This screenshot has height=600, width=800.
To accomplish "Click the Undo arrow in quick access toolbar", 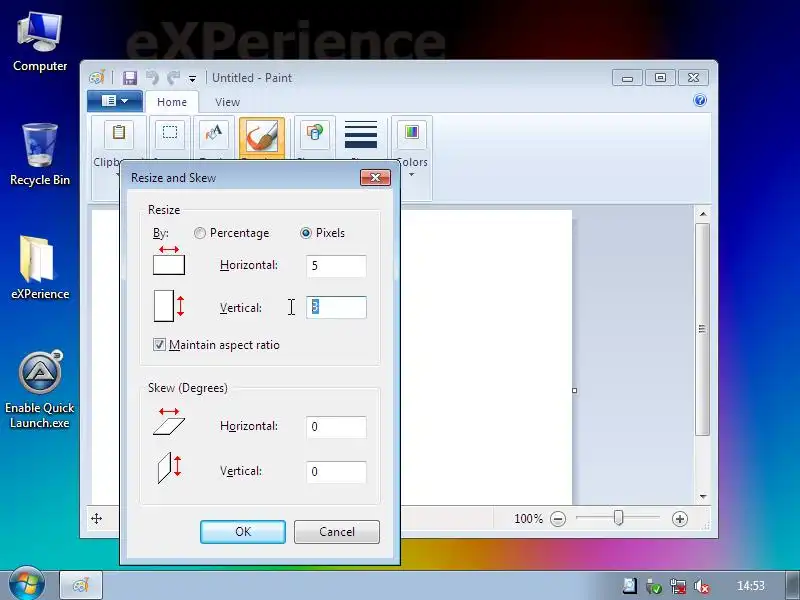I will [x=152, y=78].
